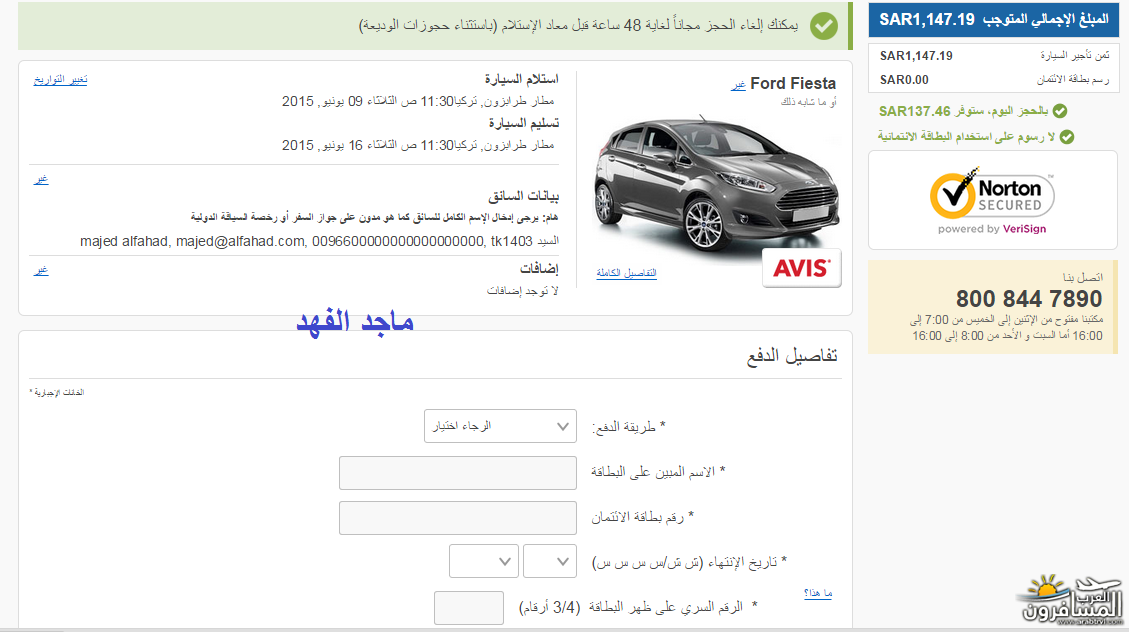Open the expiry month dropdown

click(x=549, y=561)
